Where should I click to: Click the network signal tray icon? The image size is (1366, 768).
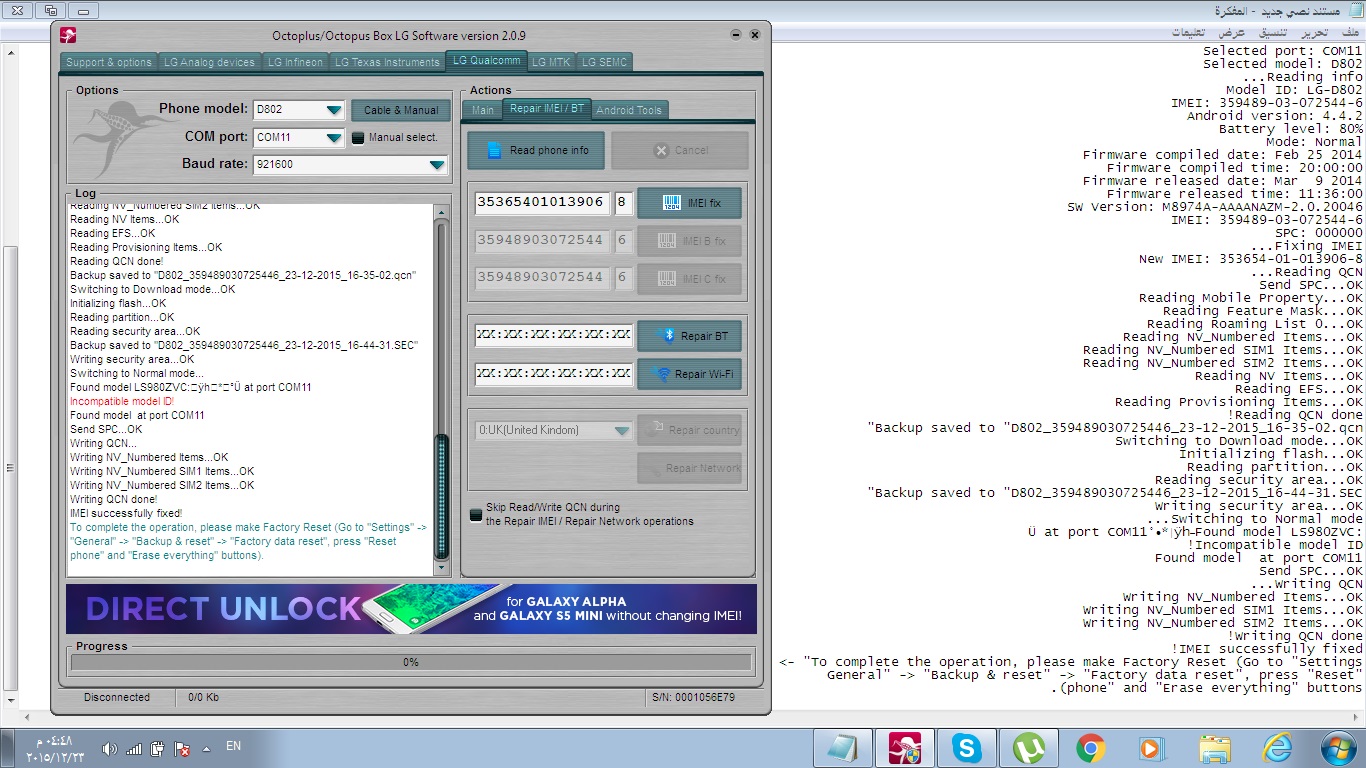[x=134, y=748]
